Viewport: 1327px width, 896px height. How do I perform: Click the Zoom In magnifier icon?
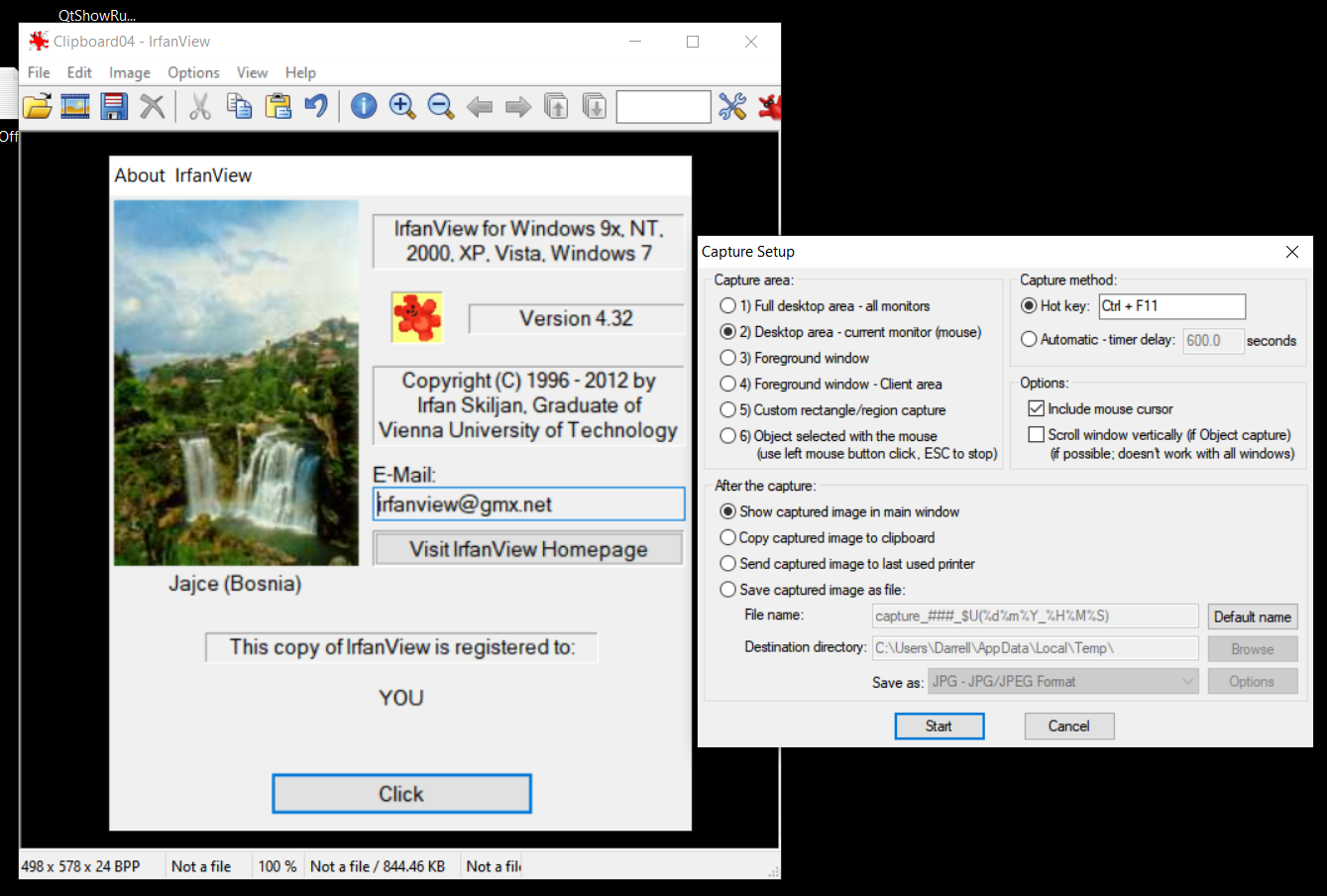(401, 106)
